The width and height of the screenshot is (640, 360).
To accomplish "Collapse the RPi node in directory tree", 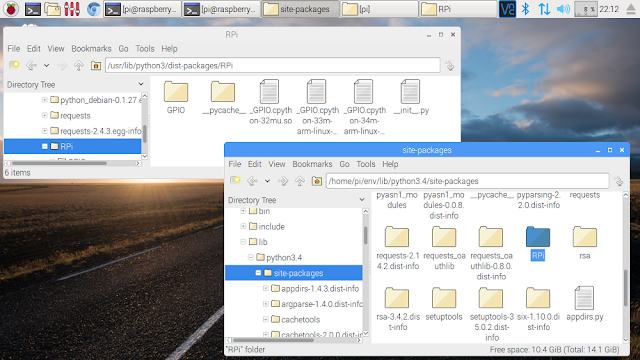I will 44,146.
